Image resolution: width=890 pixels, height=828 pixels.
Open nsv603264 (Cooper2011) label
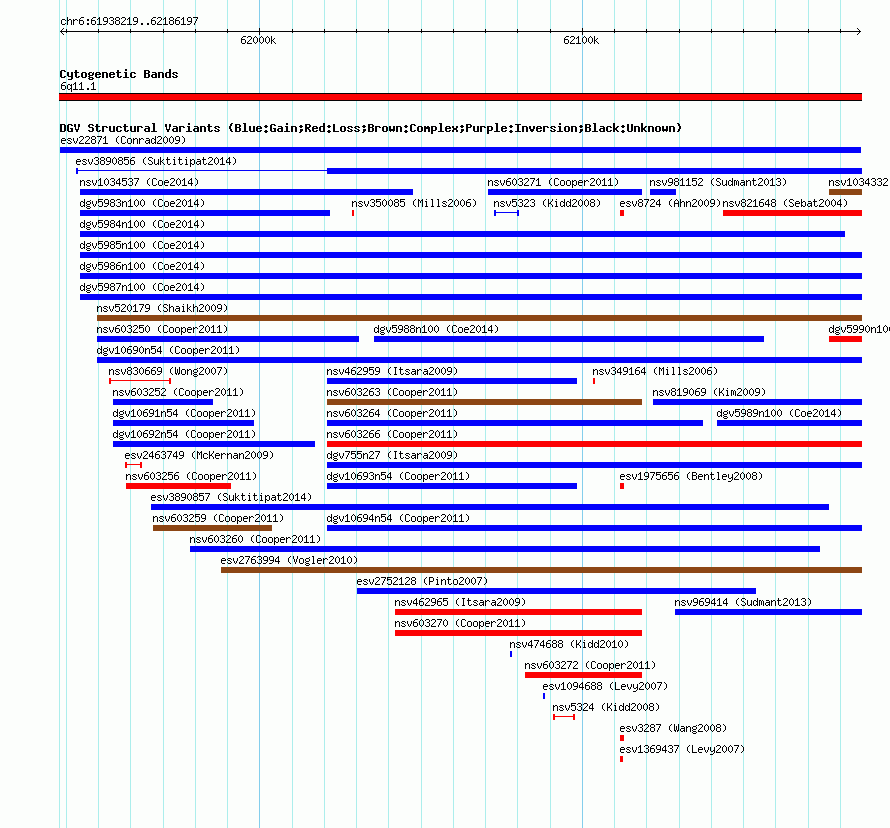(x=392, y=413)
